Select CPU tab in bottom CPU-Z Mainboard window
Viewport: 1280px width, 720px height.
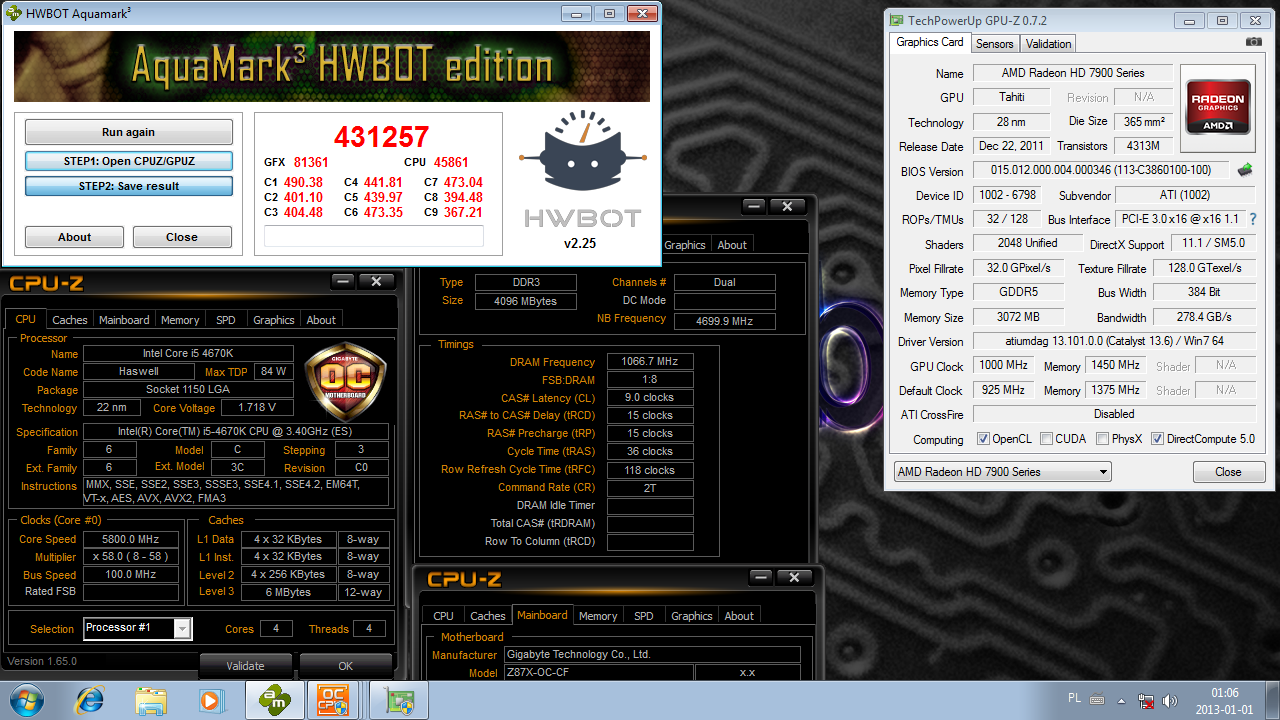coord(444,616)
